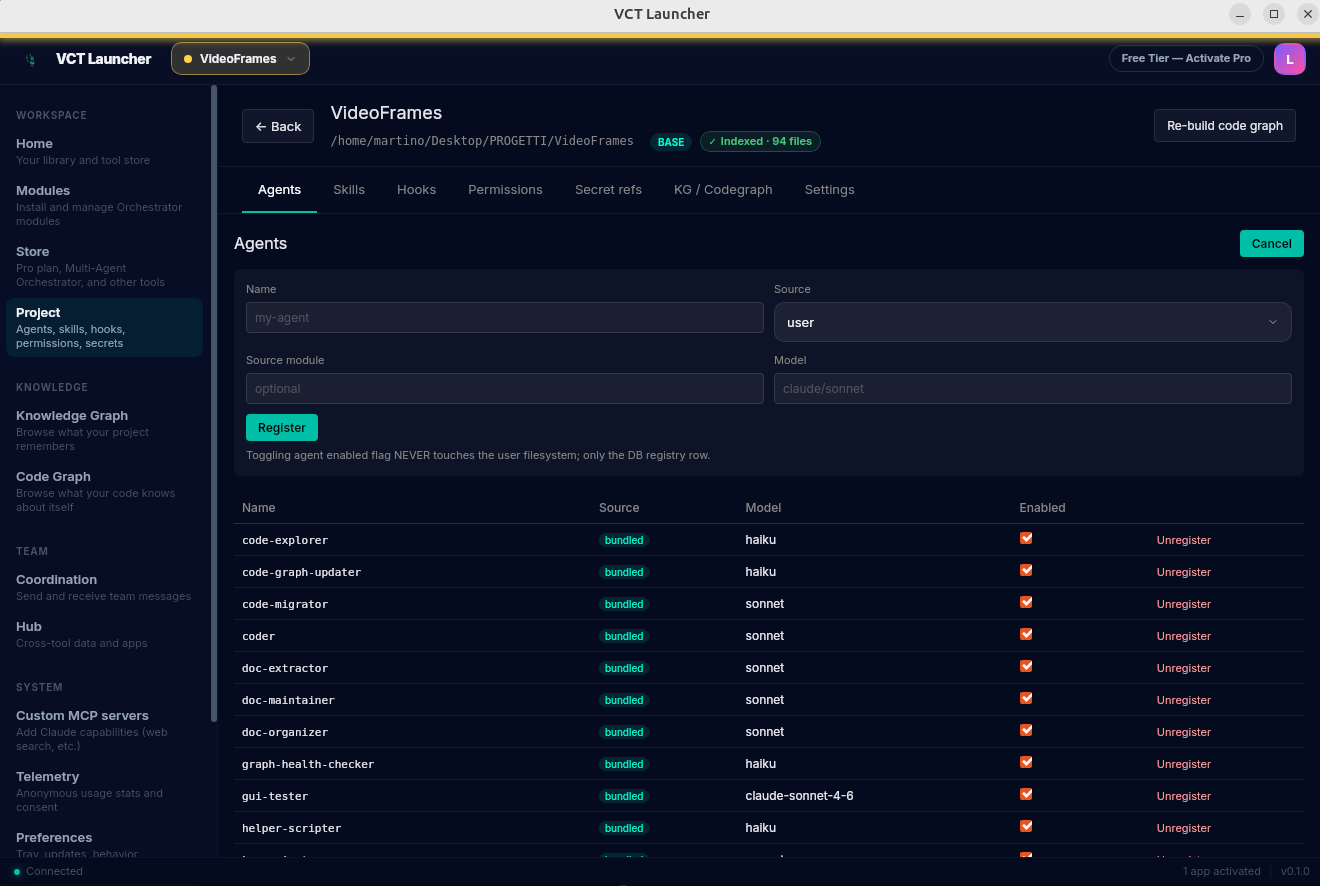The width and height of the screenshot is (1320, 886).
Task: Disable the code-migrator agent checkbox
Action: [x=1026, y=602]
